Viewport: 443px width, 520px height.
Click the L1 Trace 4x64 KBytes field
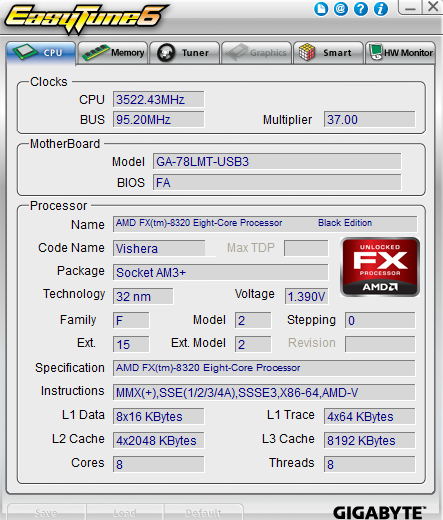[369, 416]
